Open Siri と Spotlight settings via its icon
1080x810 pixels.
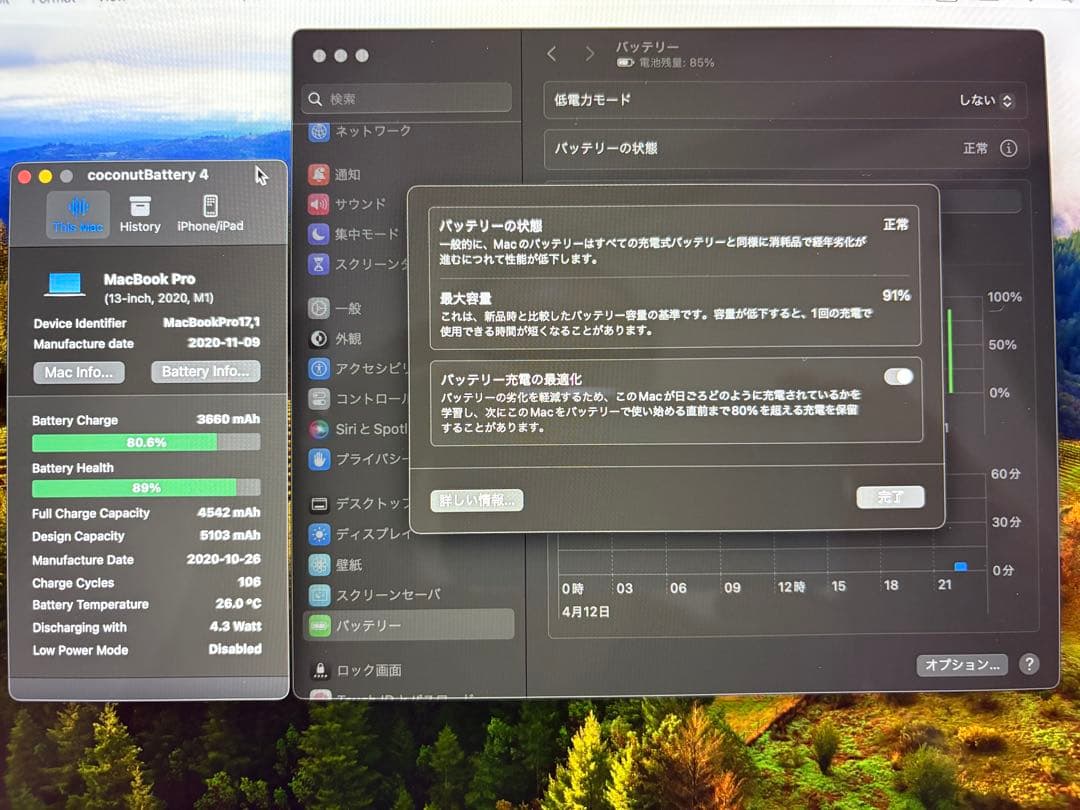click(x=321, y=429)
